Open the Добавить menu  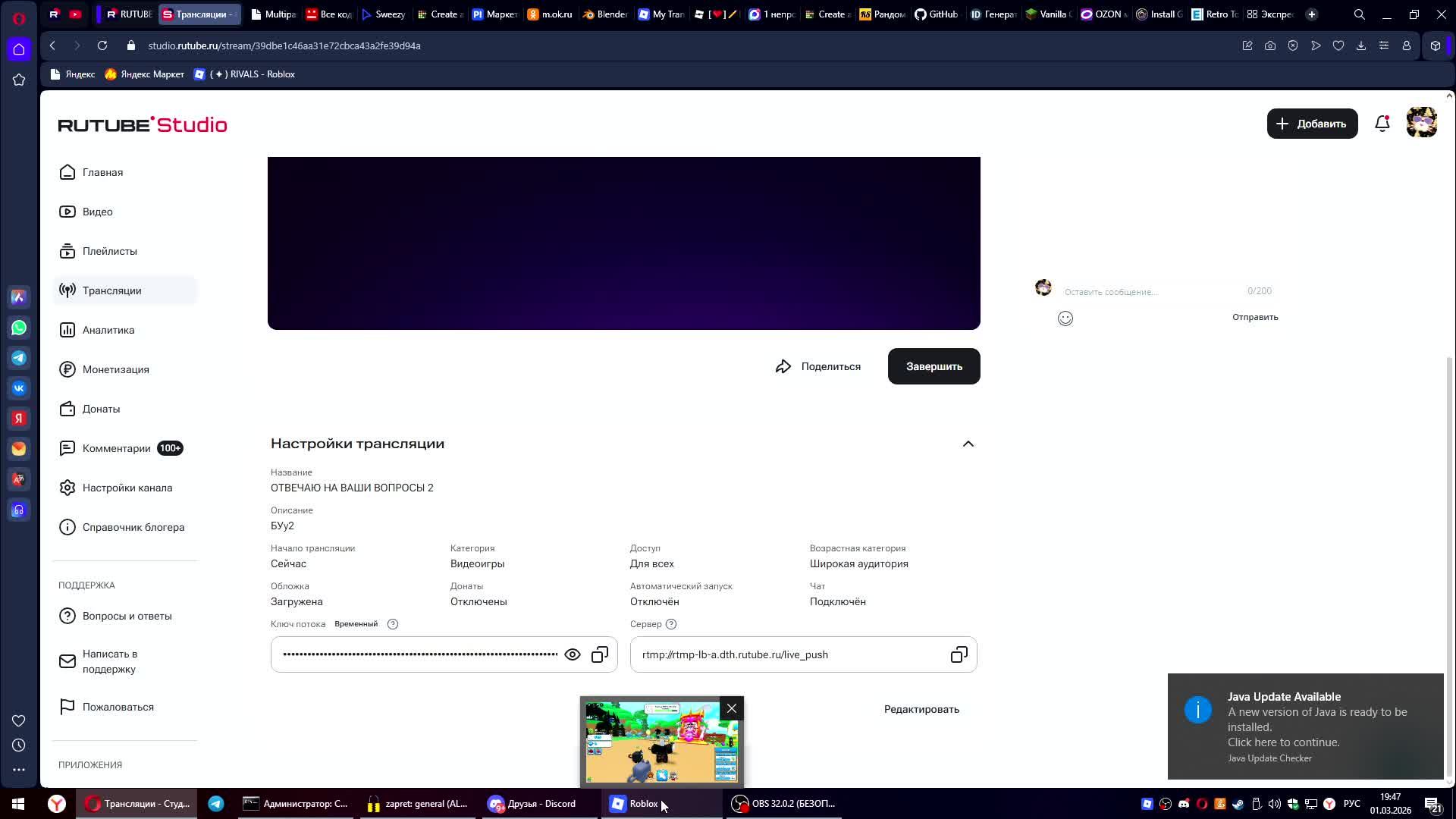[x=1311, y=124]
